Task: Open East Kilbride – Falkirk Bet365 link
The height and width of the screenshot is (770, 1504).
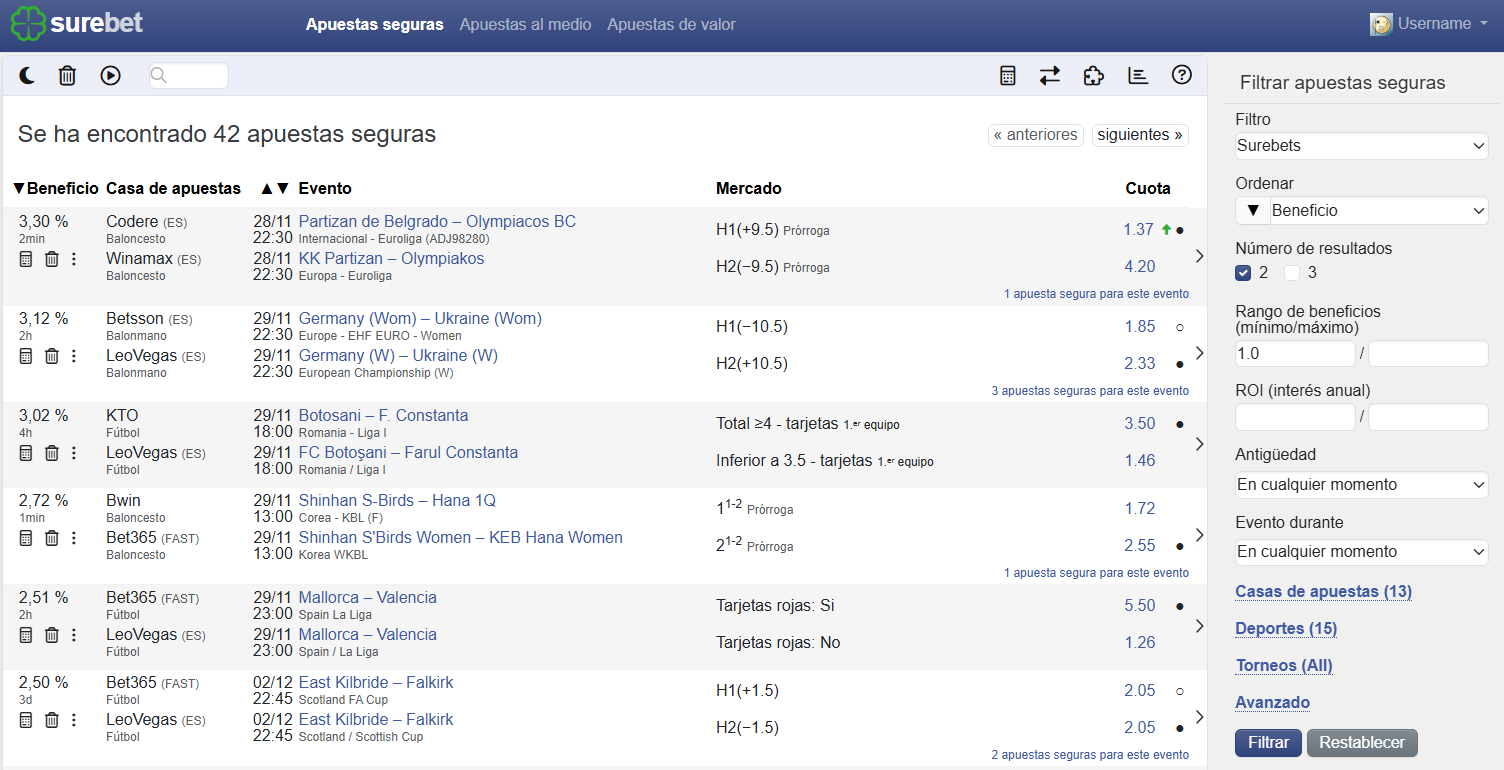Action: point(376,682)
